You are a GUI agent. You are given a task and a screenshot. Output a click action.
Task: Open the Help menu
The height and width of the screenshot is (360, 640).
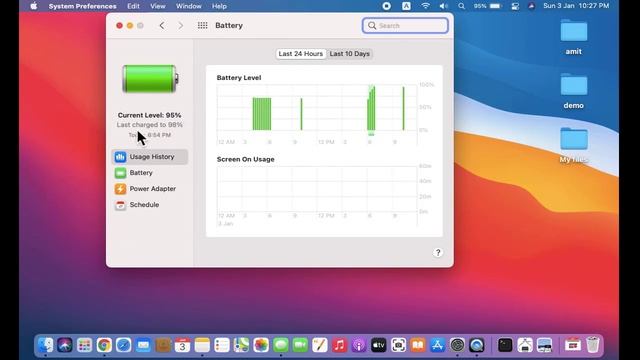pyautogui.click(x=219, y=6)
